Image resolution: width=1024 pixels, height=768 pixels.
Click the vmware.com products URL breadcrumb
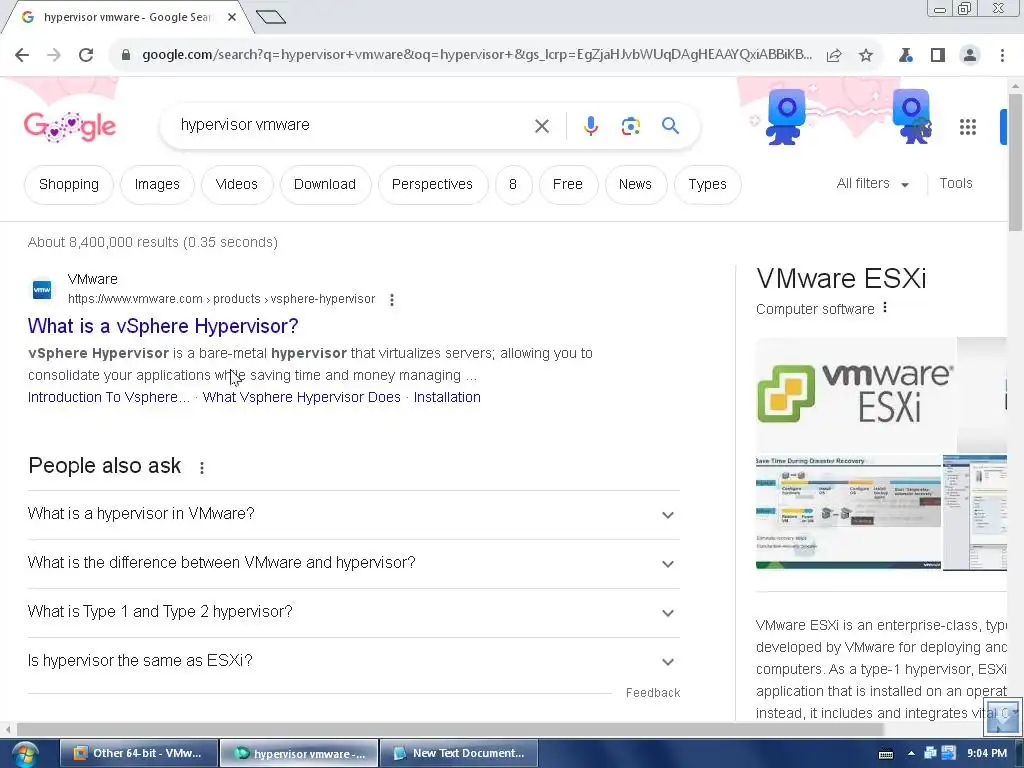tap(222, 299)
